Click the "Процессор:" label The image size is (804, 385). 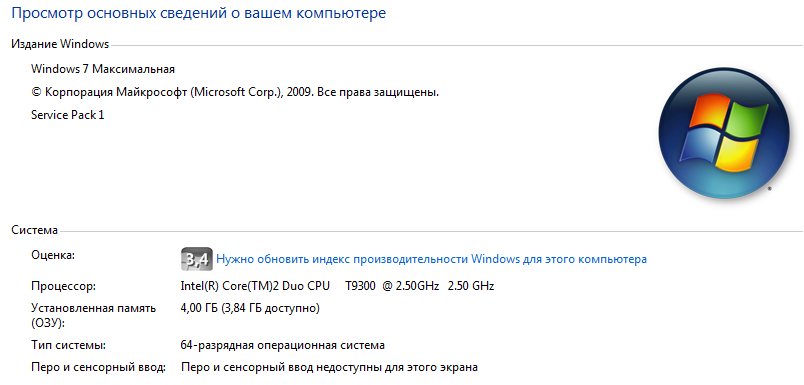63,287
